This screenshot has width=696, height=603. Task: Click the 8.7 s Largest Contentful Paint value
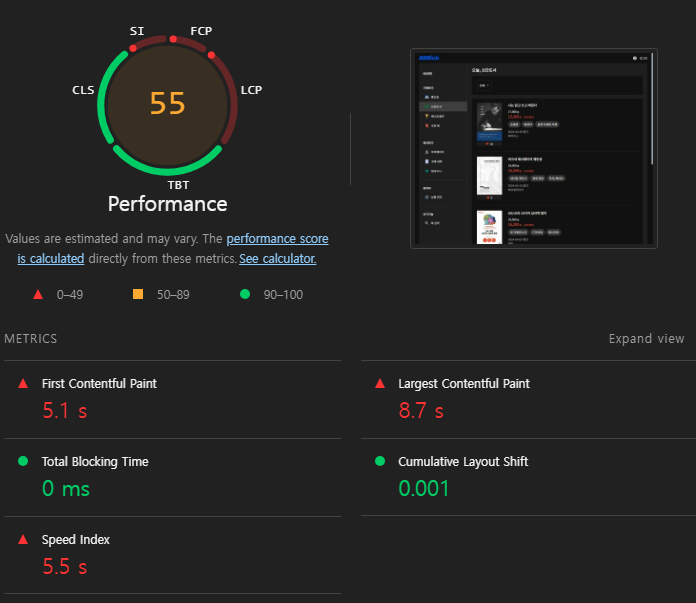pyautogui.click(x=421, y=410)
